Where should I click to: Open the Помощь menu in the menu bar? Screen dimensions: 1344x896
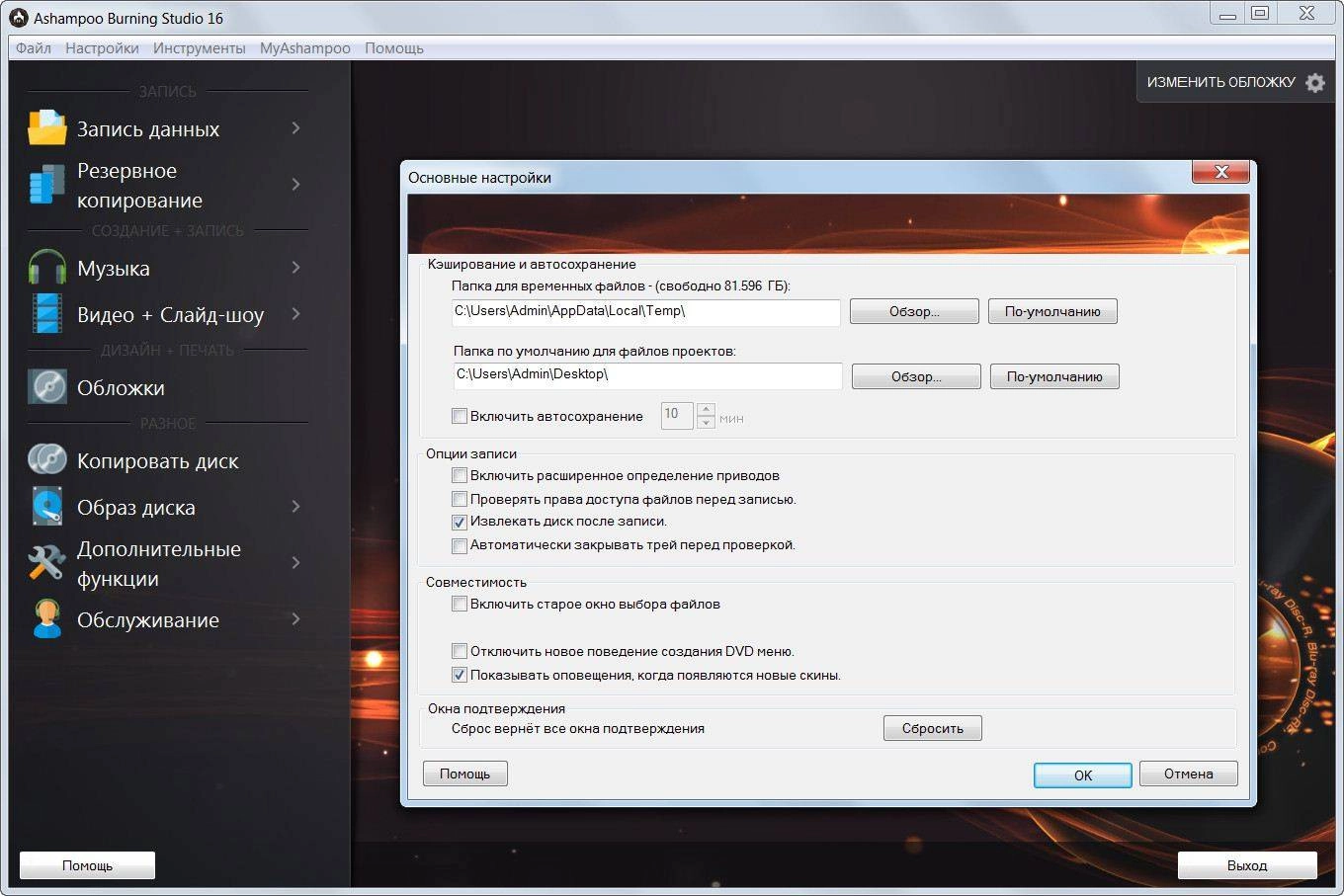coord(393,47)
